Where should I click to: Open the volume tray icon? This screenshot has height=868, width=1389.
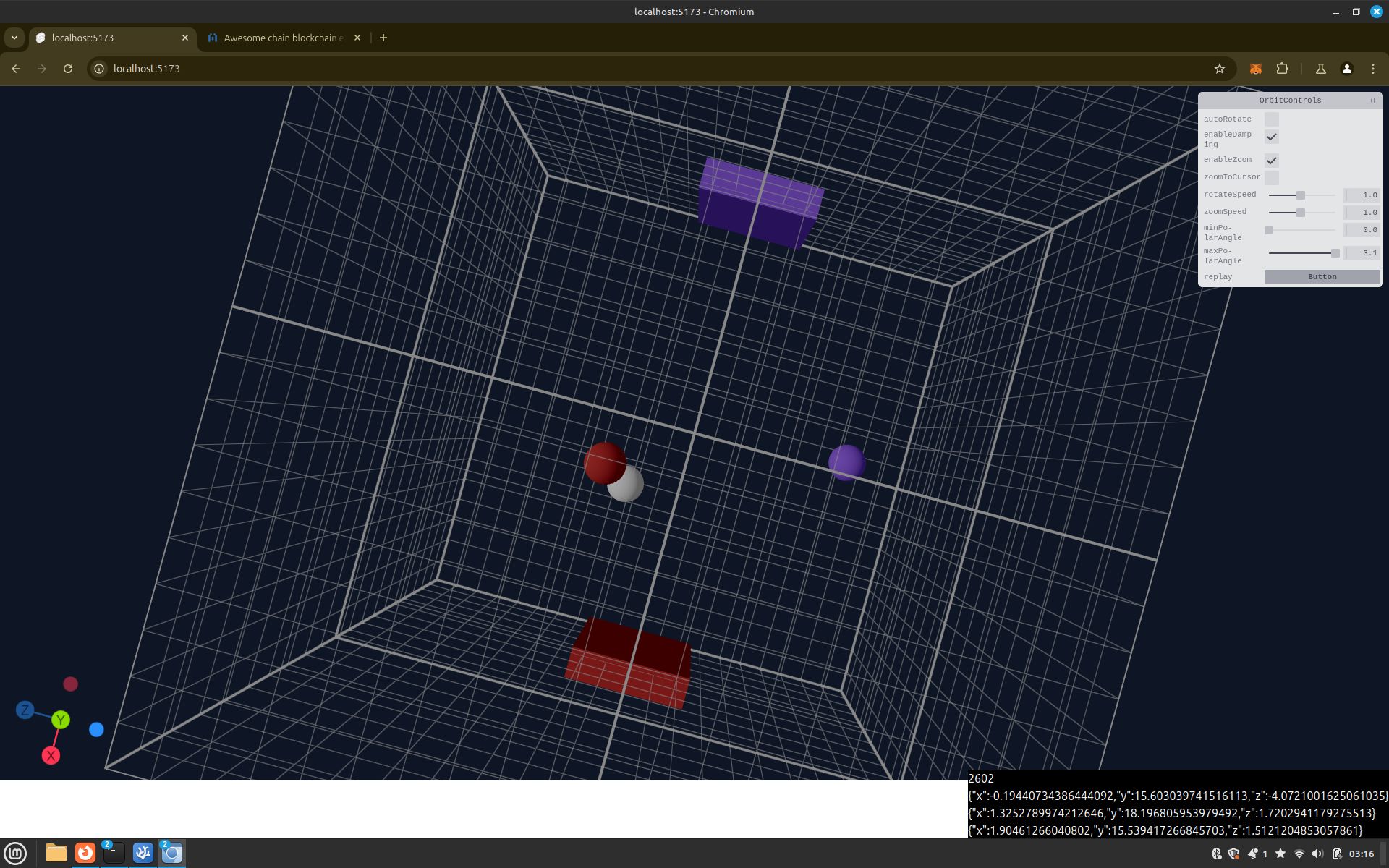click(x=1317, y=854)
